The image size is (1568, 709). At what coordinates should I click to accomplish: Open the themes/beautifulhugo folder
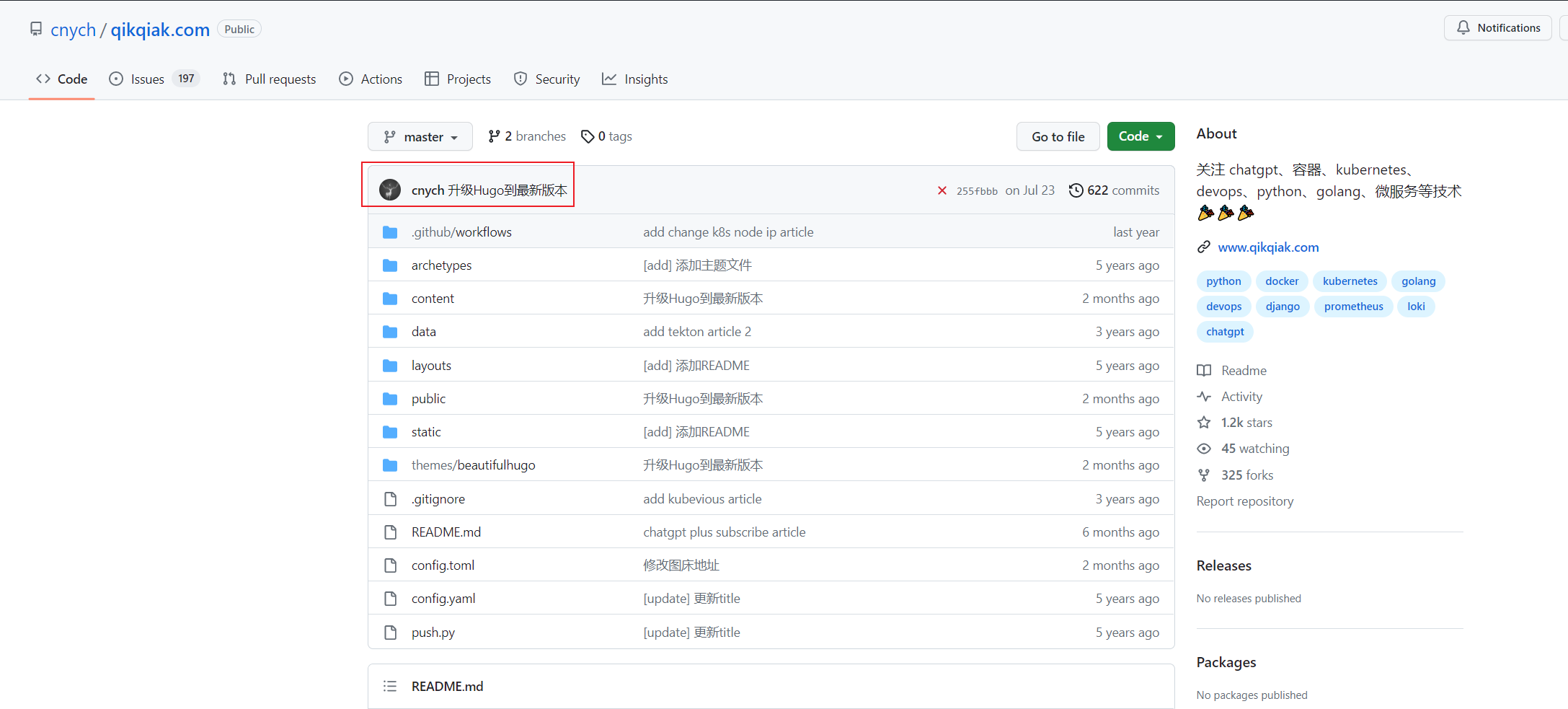pyautogui.click(x=474, y=465)
